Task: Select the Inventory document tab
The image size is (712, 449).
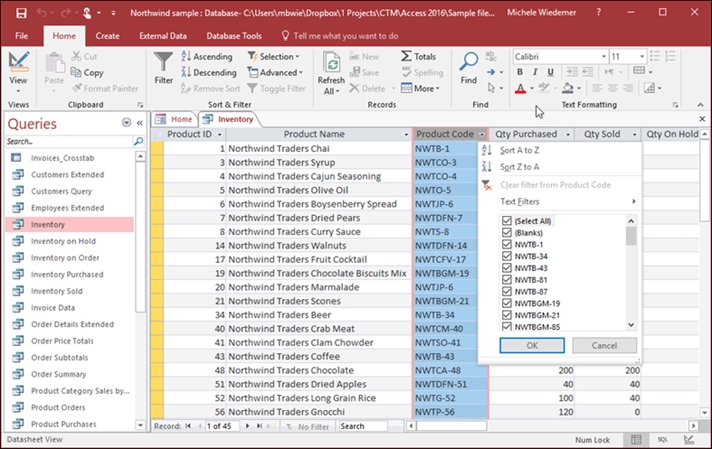Action: (x=228, y=119)
